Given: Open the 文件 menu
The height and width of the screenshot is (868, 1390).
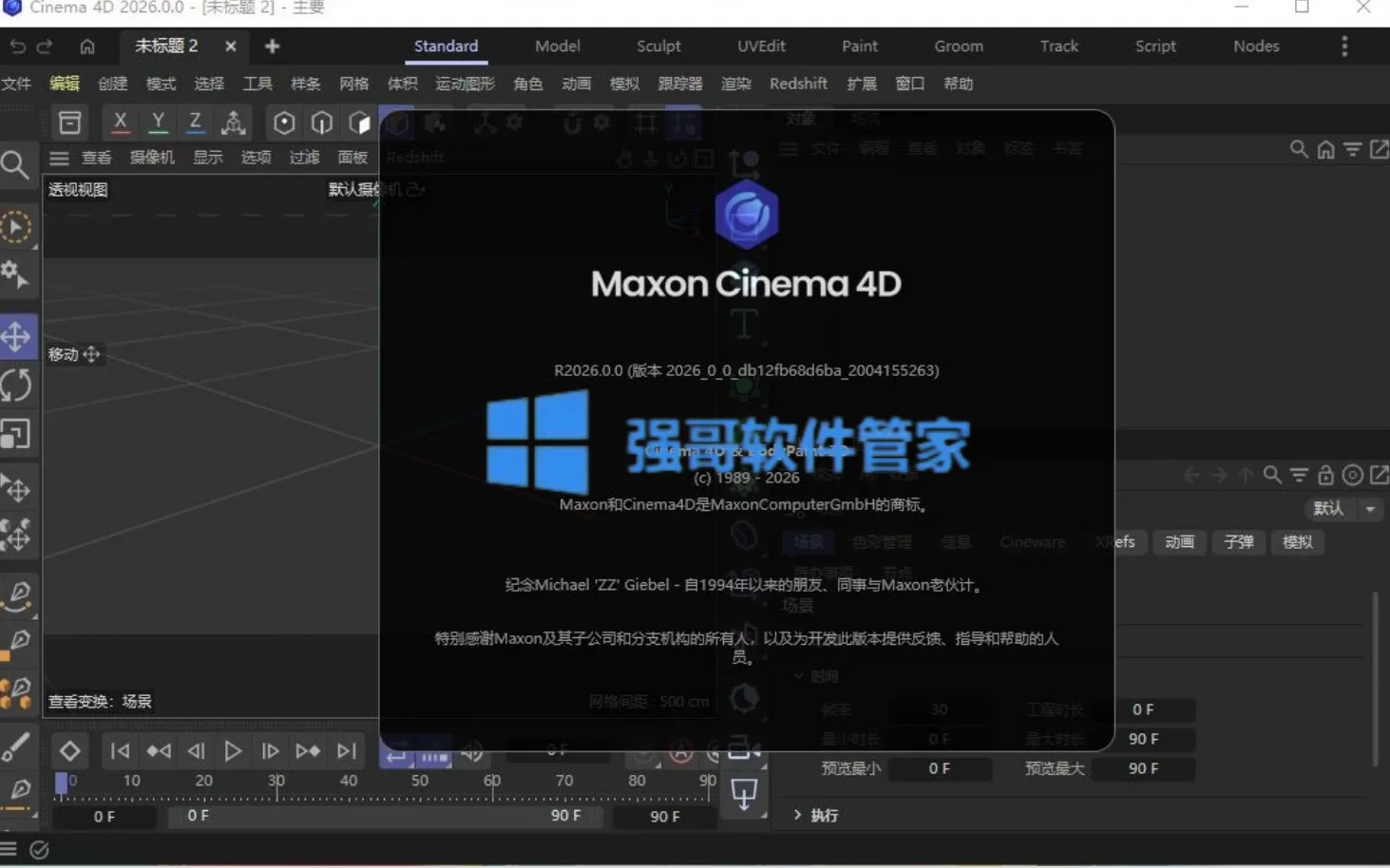Looking at the screenshot, I should (x=16, y=84).
